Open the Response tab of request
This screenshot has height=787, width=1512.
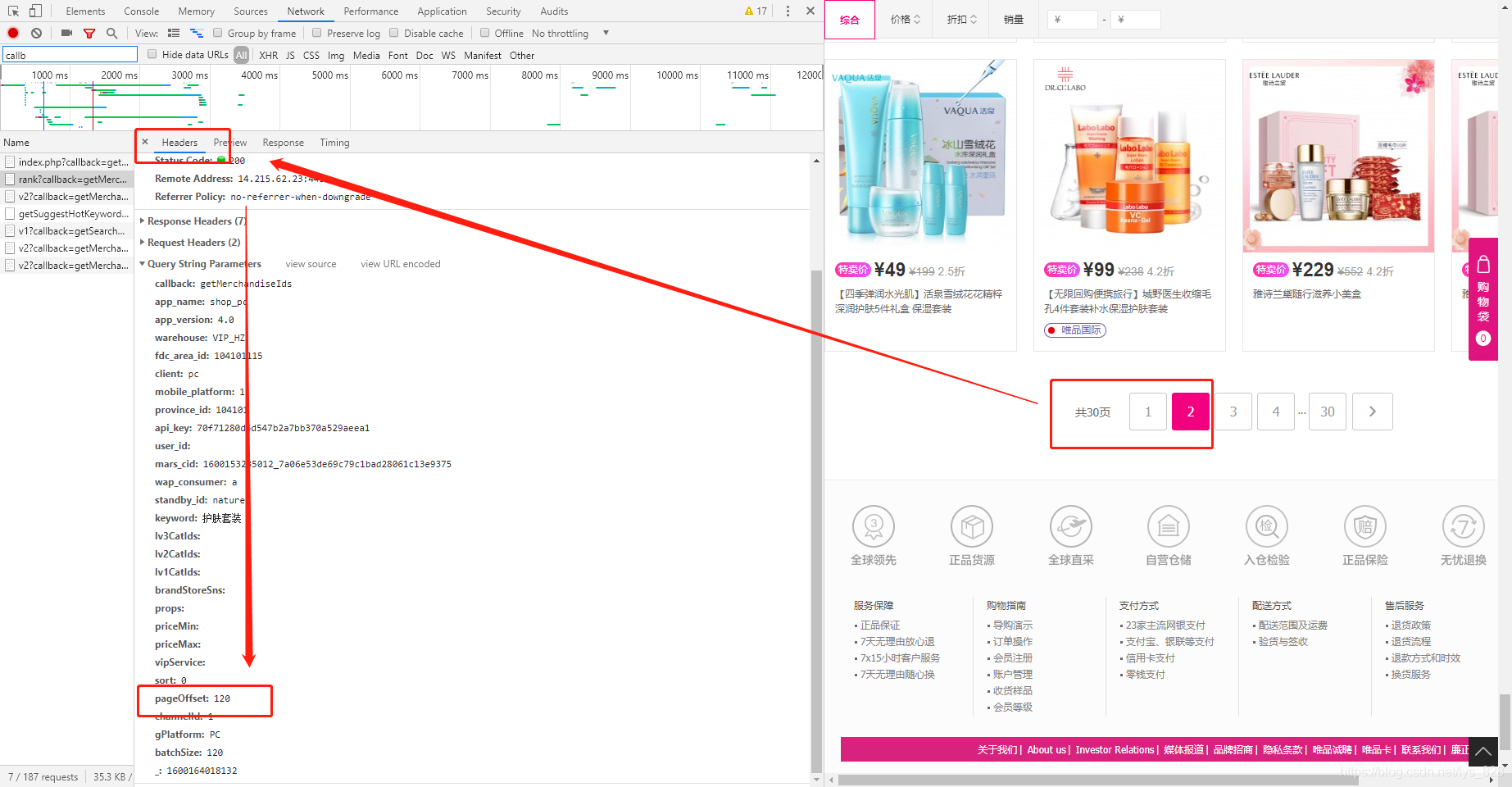pyautogui.click(x=283, y=143)
